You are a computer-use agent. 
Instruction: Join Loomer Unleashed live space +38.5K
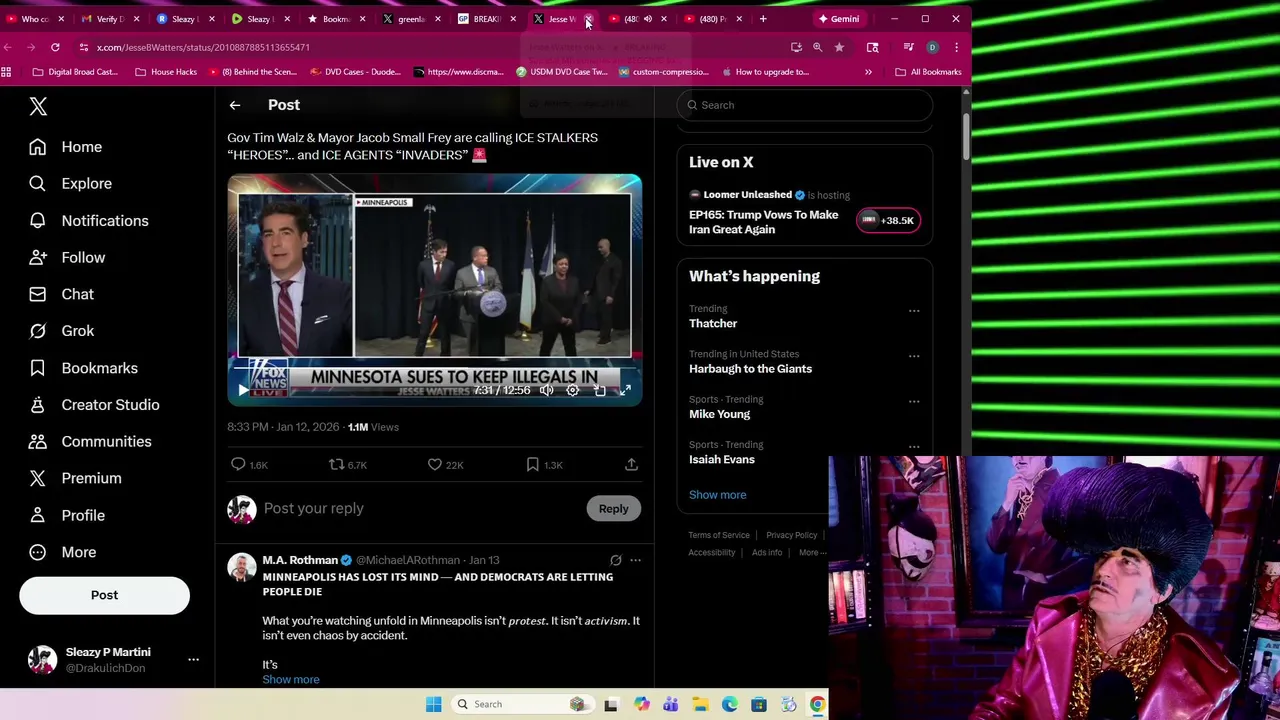[x=888, y=220]
